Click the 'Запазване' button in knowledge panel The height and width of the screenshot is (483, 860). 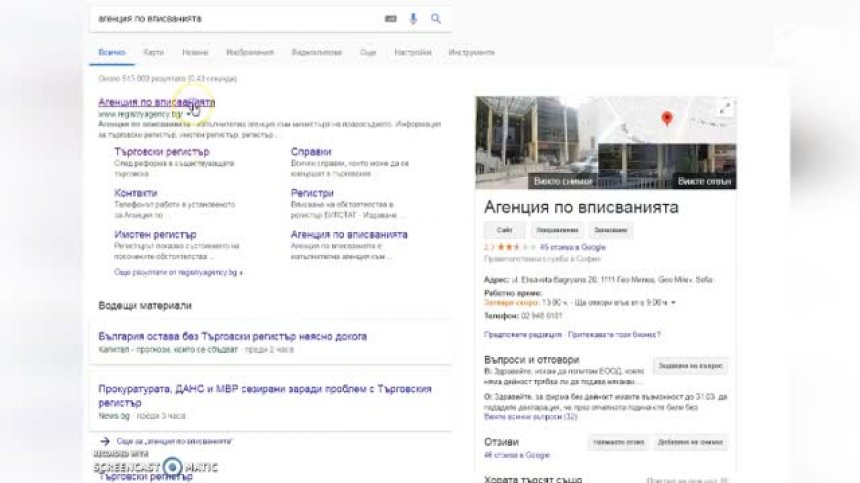tap(610, 230)
